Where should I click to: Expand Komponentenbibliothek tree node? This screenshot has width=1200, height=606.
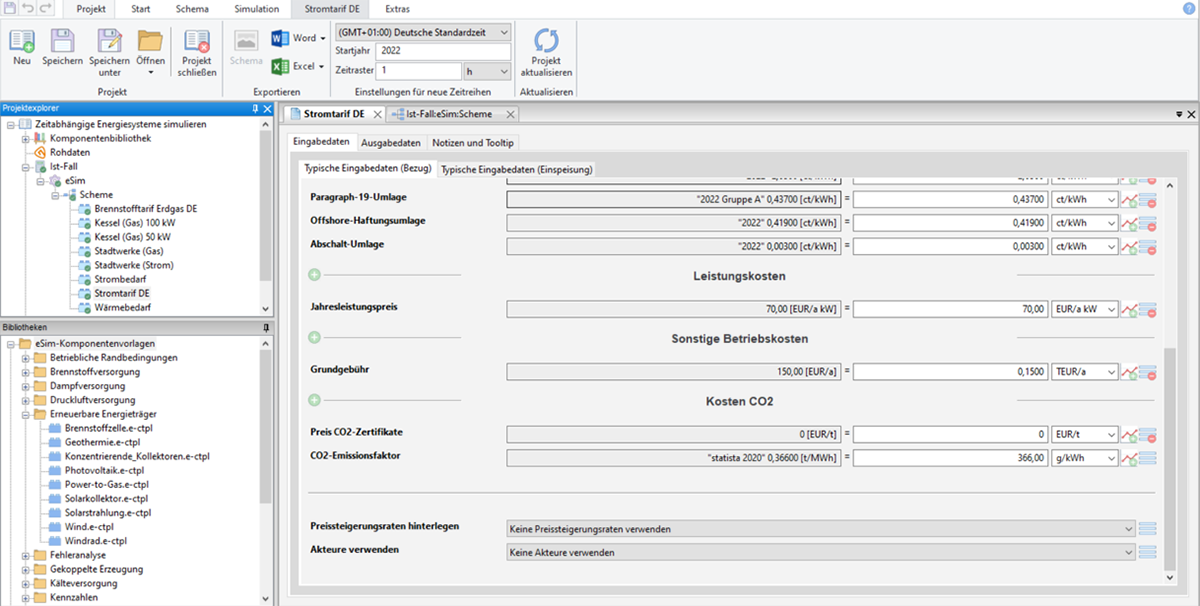(x=26, y=138)
